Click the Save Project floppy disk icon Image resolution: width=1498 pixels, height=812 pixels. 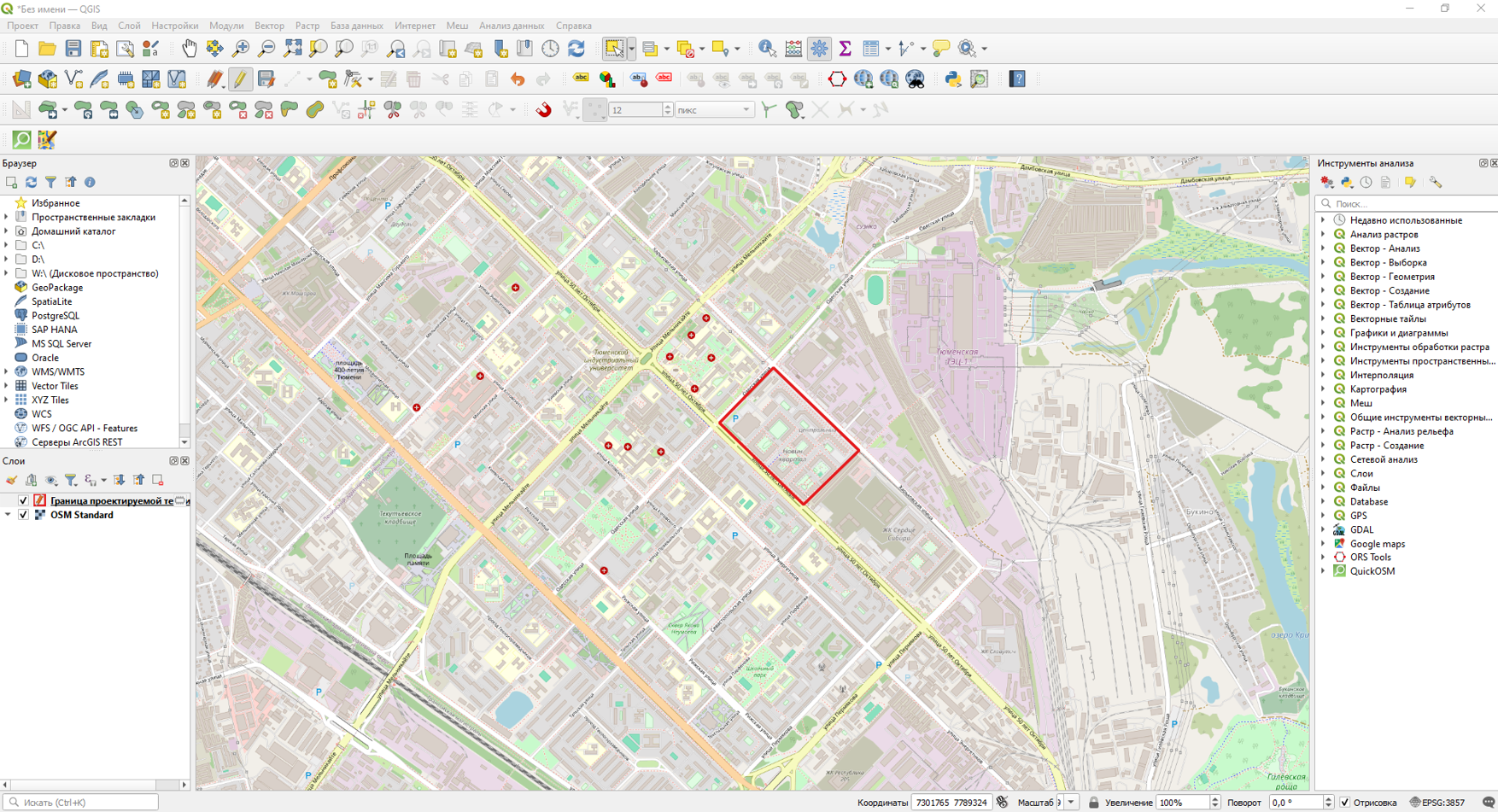coord(73,49)
